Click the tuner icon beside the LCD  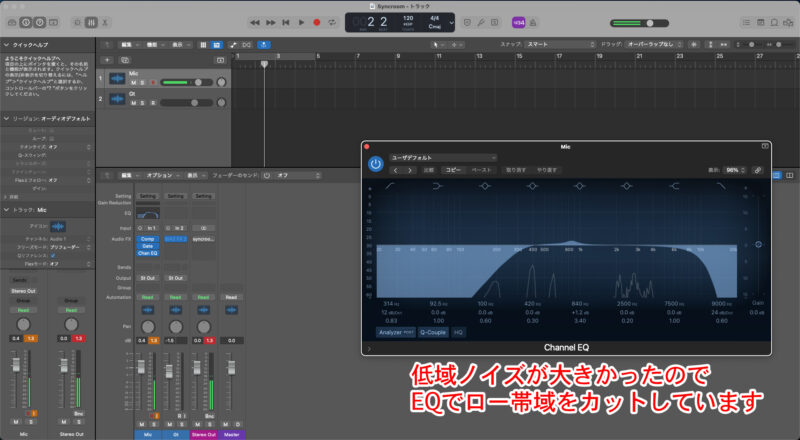[481, 22]
